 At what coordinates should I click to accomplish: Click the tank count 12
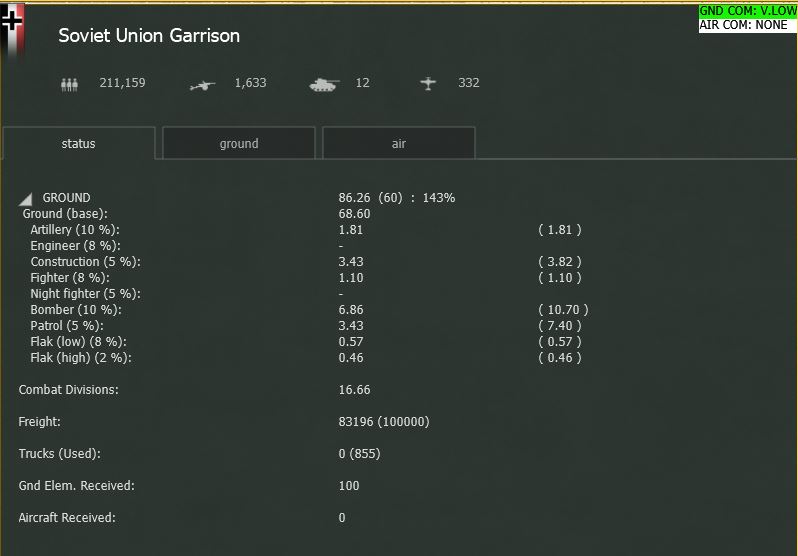coord(362,82)
